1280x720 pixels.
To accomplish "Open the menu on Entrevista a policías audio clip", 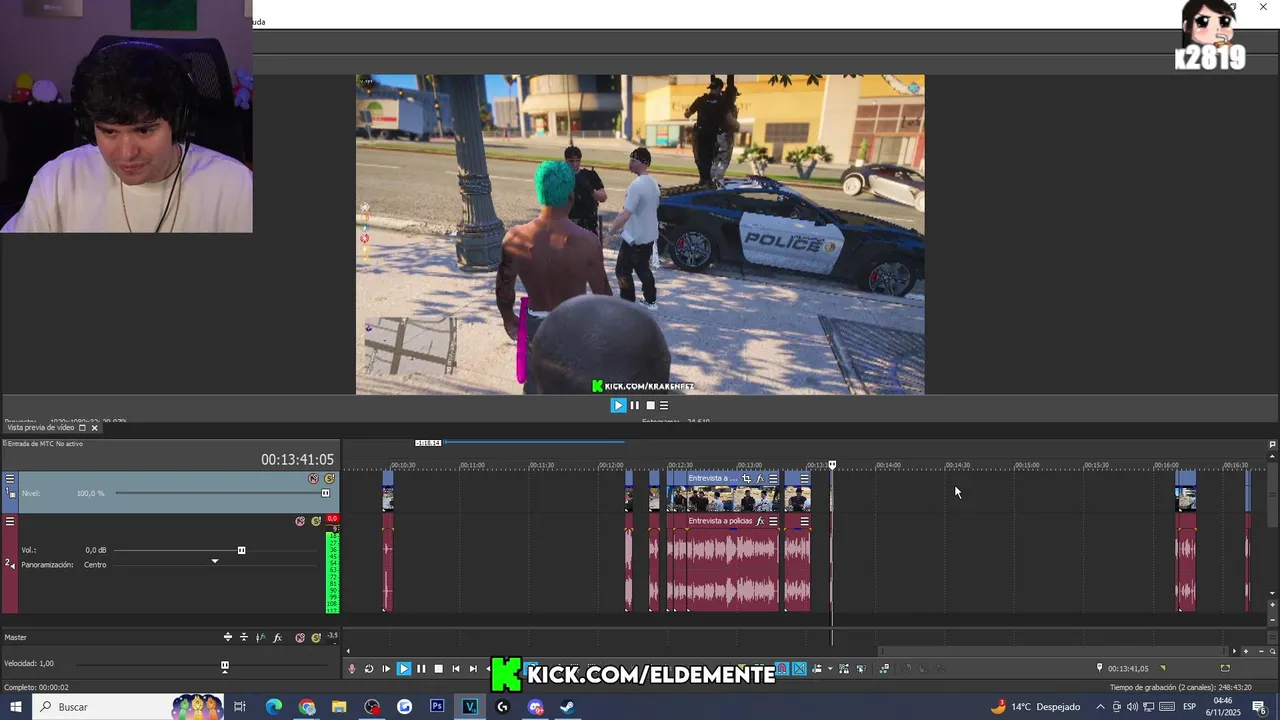I will pos(773,521).
